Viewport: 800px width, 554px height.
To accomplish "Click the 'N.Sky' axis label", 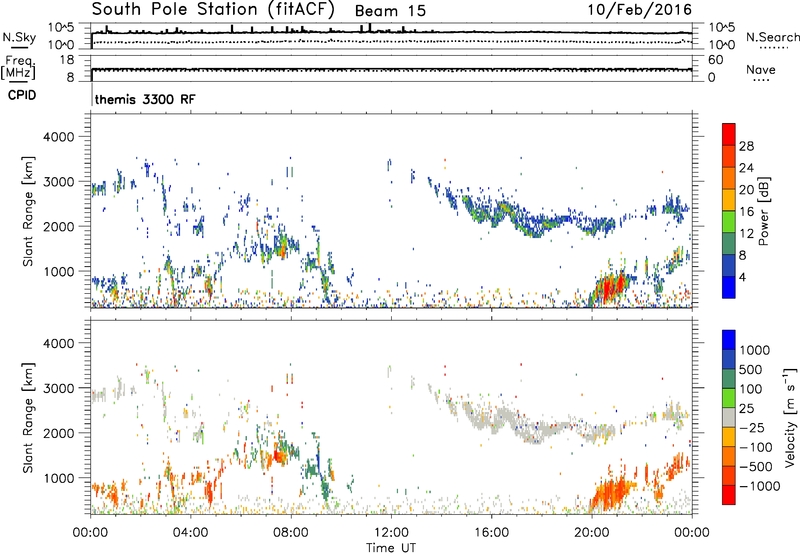I will click(x=19, y=37).
